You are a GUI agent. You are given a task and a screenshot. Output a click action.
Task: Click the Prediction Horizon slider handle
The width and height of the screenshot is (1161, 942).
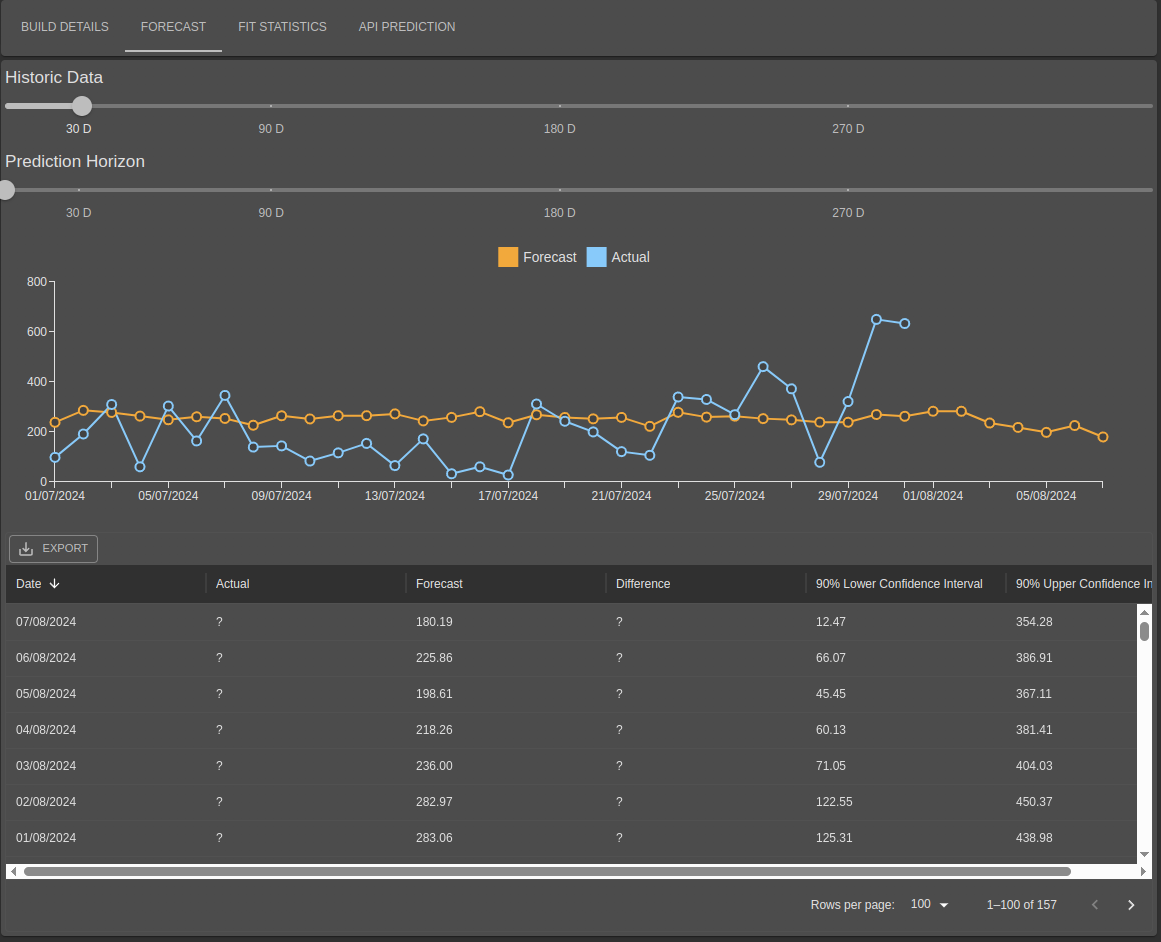click(6, 190)
